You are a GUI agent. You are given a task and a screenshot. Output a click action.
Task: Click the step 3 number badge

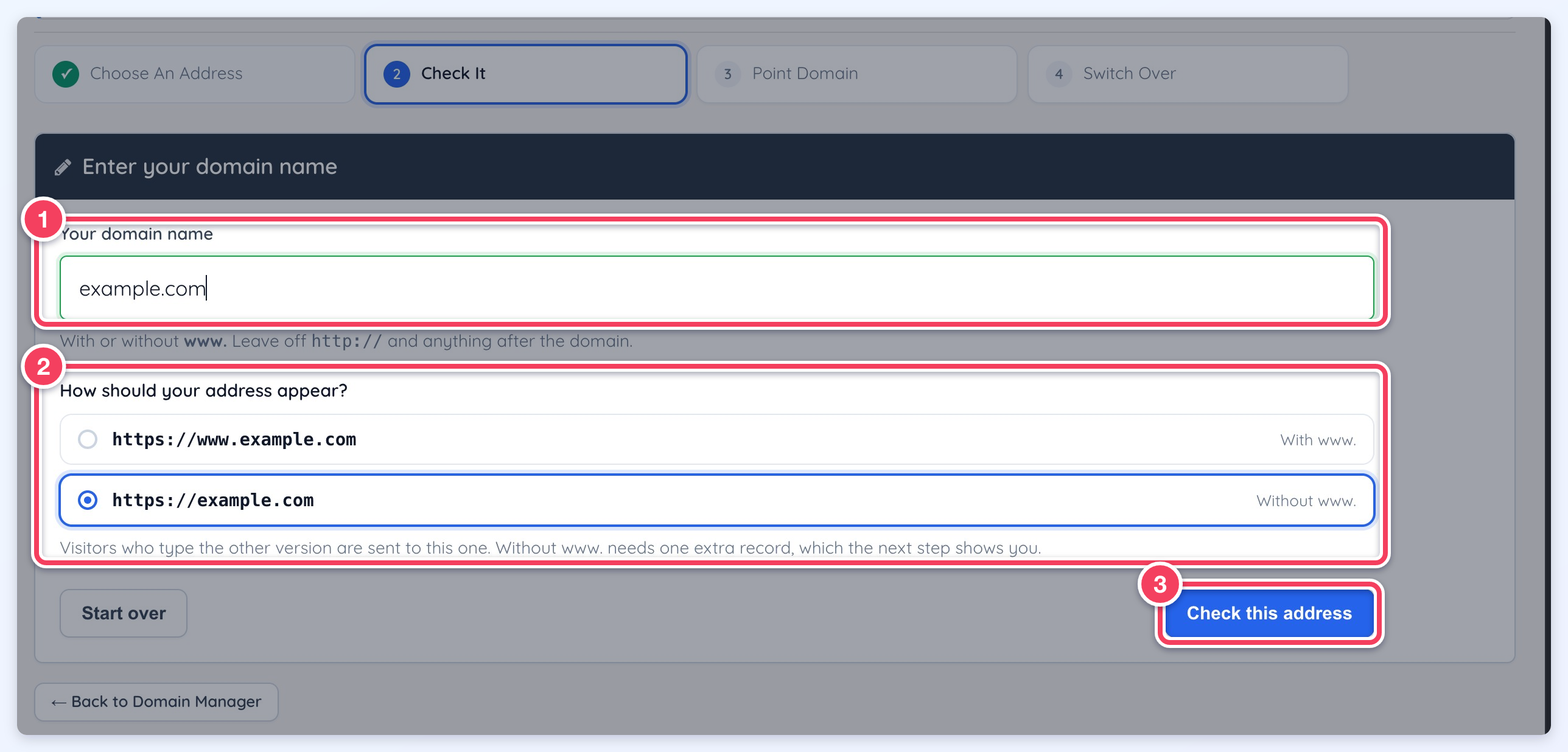[727, 74]
